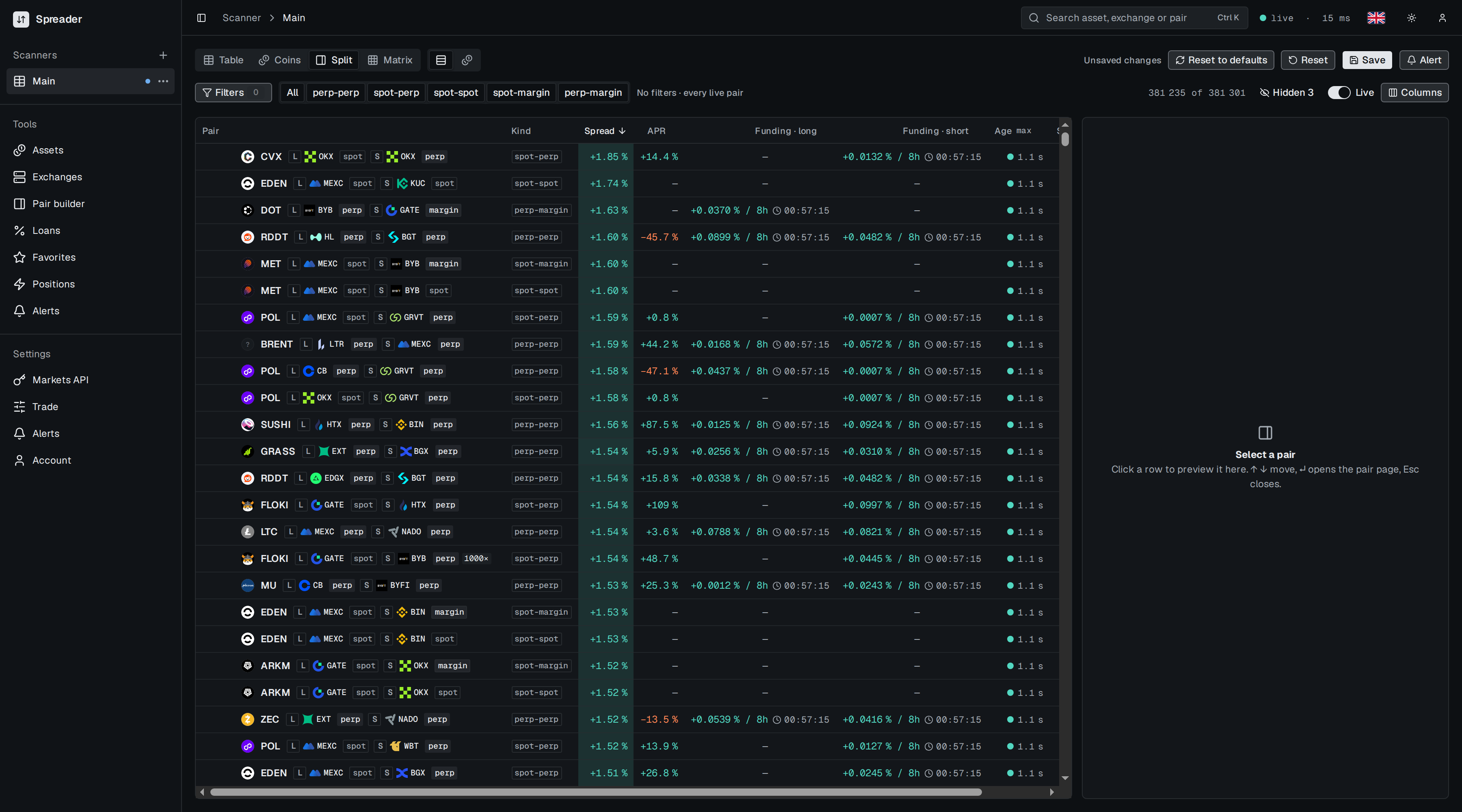1462x812 pixels.
Task: Open Pair builder tool
Action: 91,204
